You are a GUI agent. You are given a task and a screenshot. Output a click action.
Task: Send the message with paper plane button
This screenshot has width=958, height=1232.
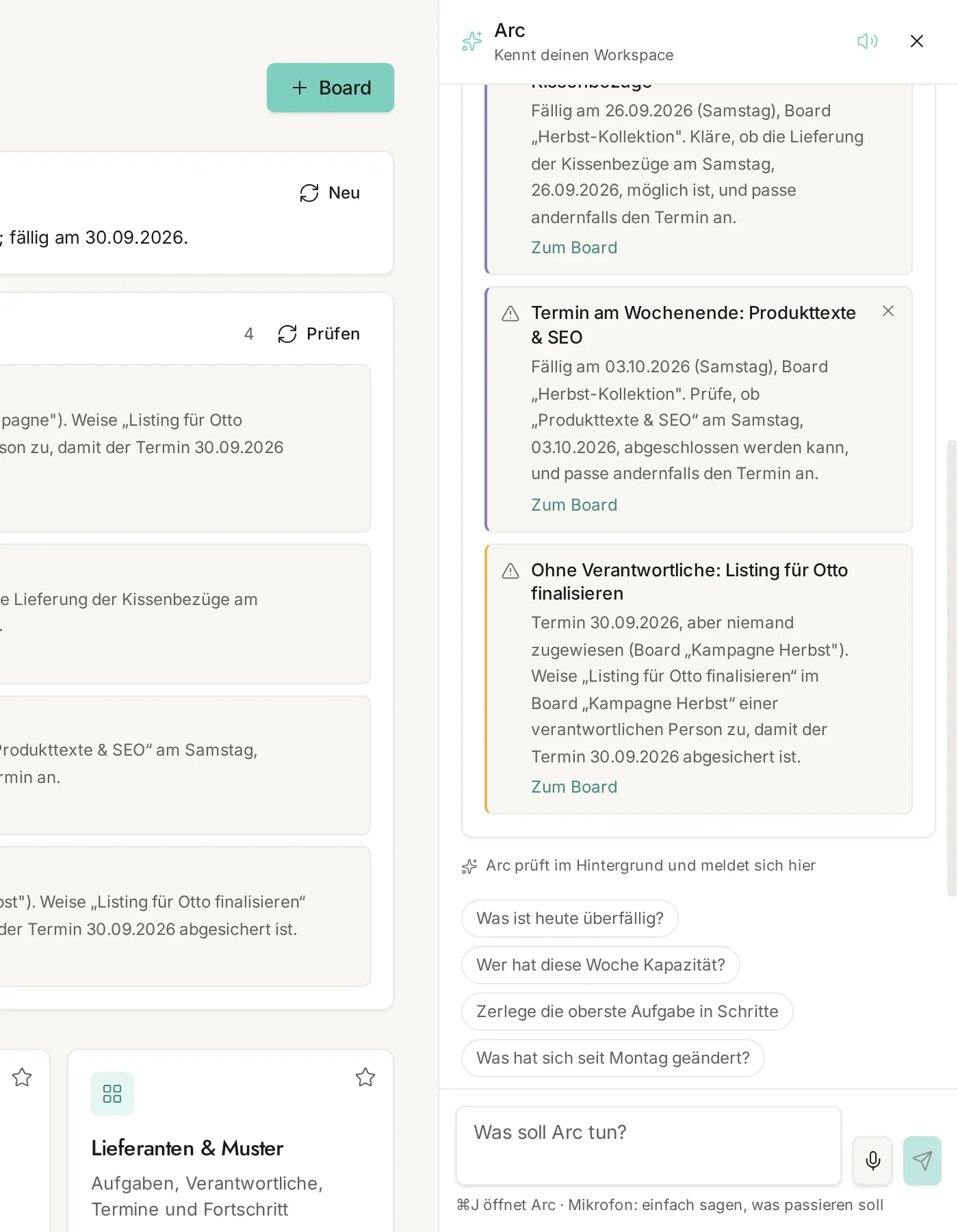click(x=922, y=1161)
